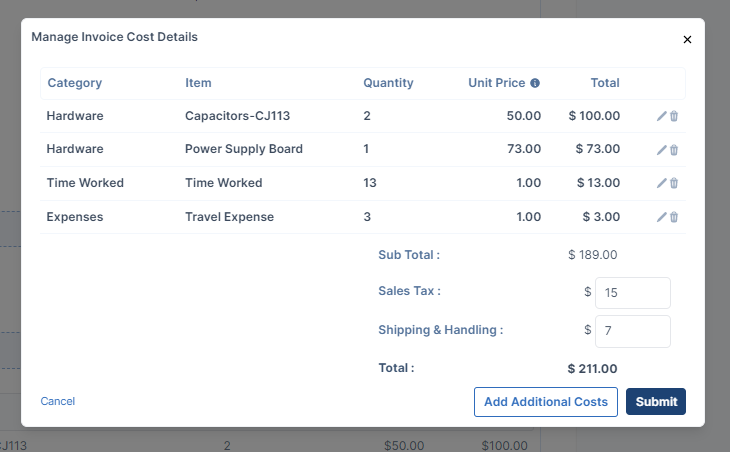Image resolution: width=730 pixels, height=452 pixels.
Task: Show Unit Price info tooltip icon
Action: (535, 83)
